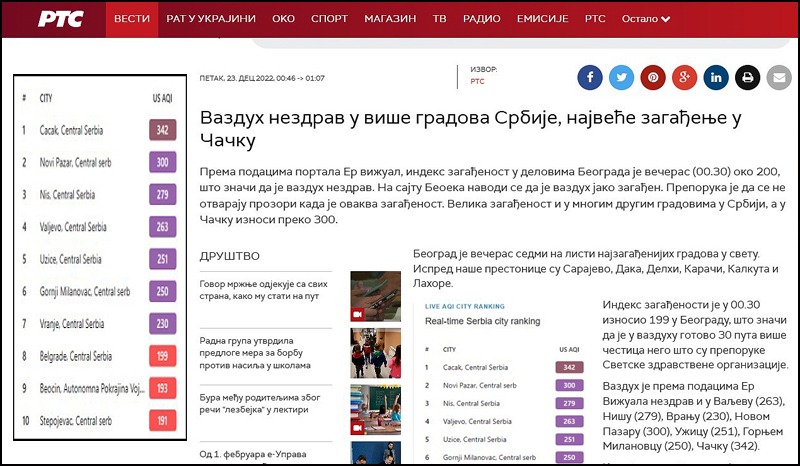Share article on Pinterest
The width and height of the screenshot is (800, 466).
tap(653, 78)
